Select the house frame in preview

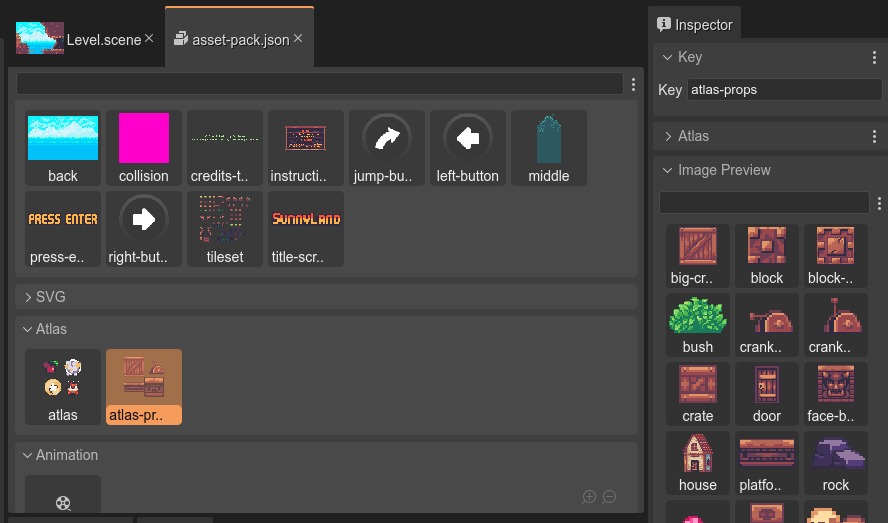(x=698, y=464)
